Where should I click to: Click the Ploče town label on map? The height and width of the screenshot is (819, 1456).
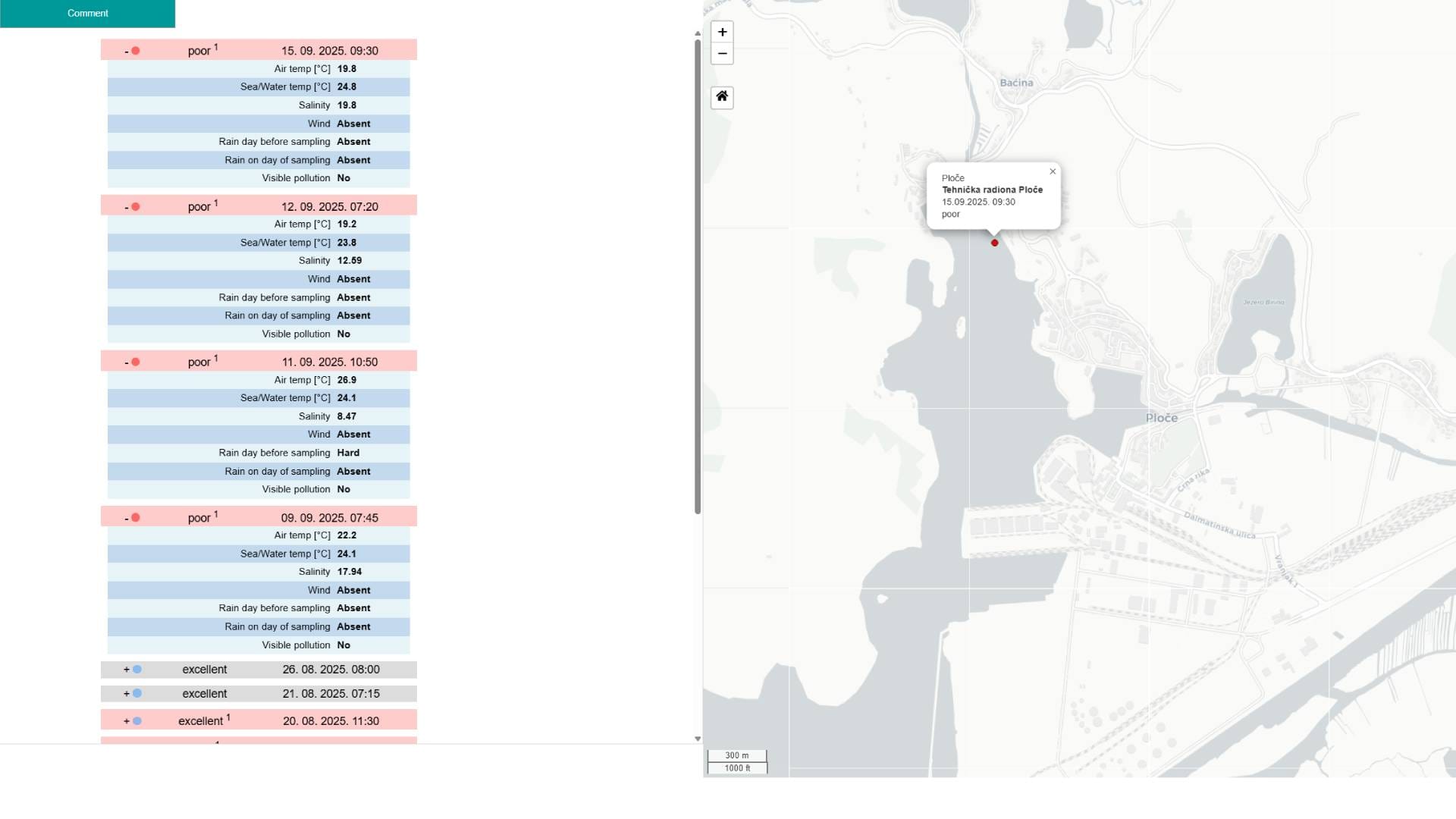[1161, 418]
